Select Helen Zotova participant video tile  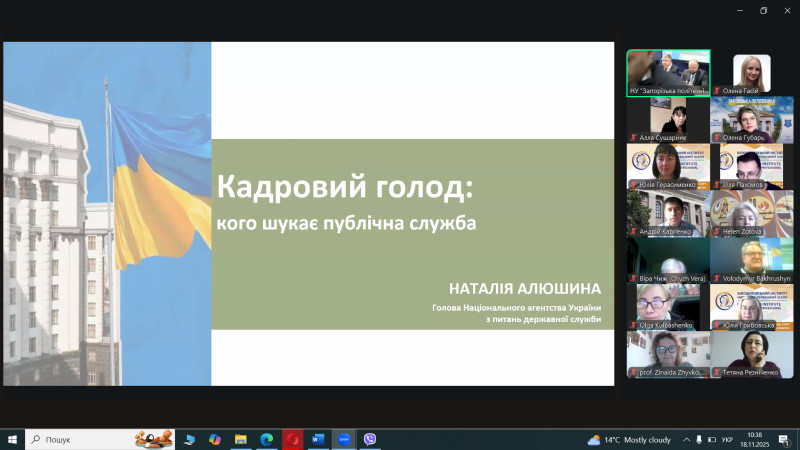[751, 213]
